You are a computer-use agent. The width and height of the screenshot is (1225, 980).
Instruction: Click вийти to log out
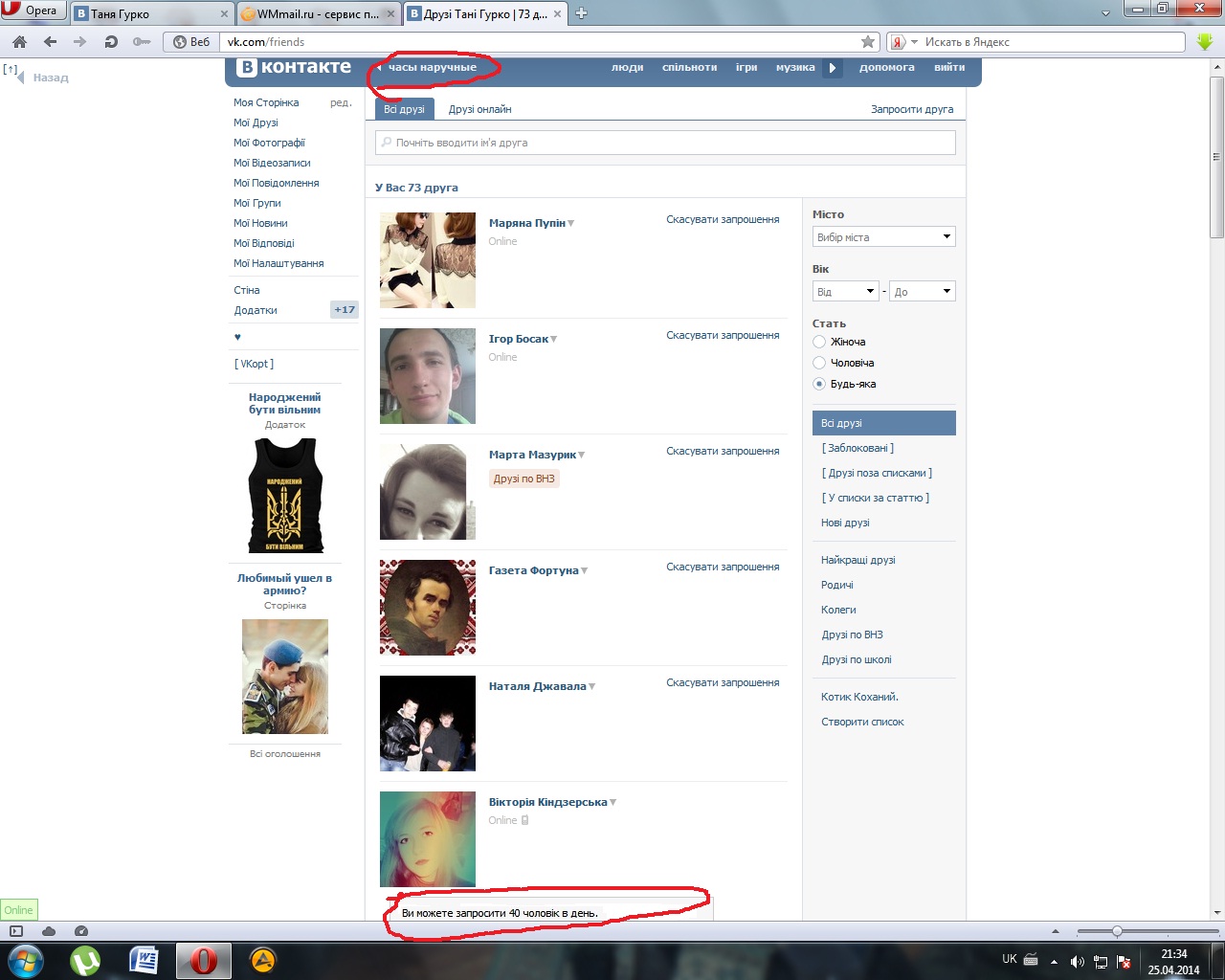(x=949, y=68)
